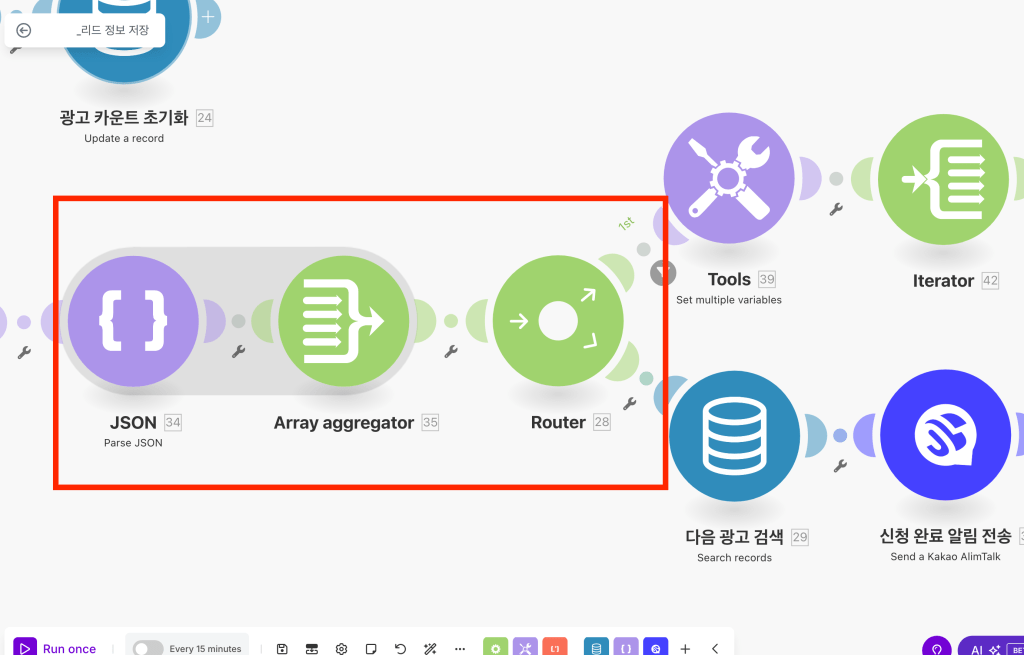Toggle the "Every 15 minutes" scheduling switch
1024x655 pixels.
pyautogui.click(x=147, y=647)
